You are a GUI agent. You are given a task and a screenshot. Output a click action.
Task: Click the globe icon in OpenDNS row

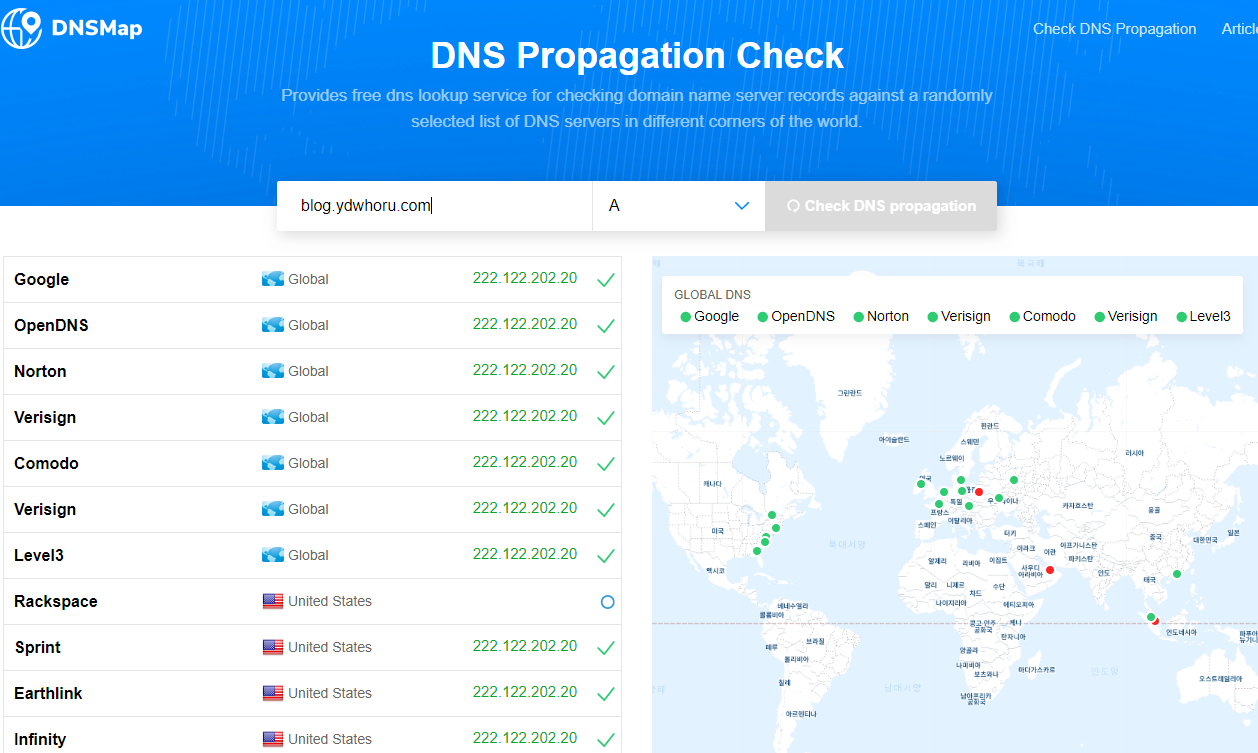(273, 325)
